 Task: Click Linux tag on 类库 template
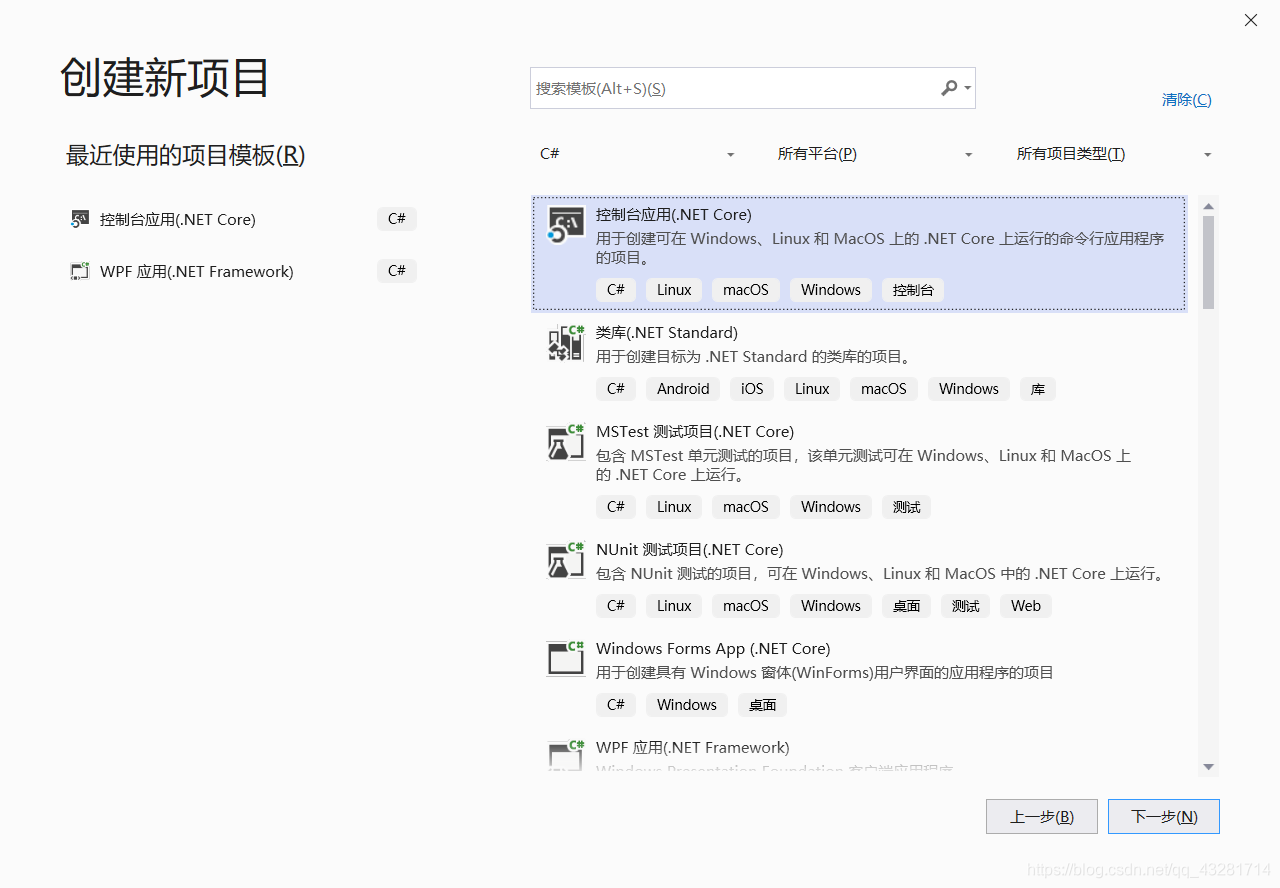point(812,389)
